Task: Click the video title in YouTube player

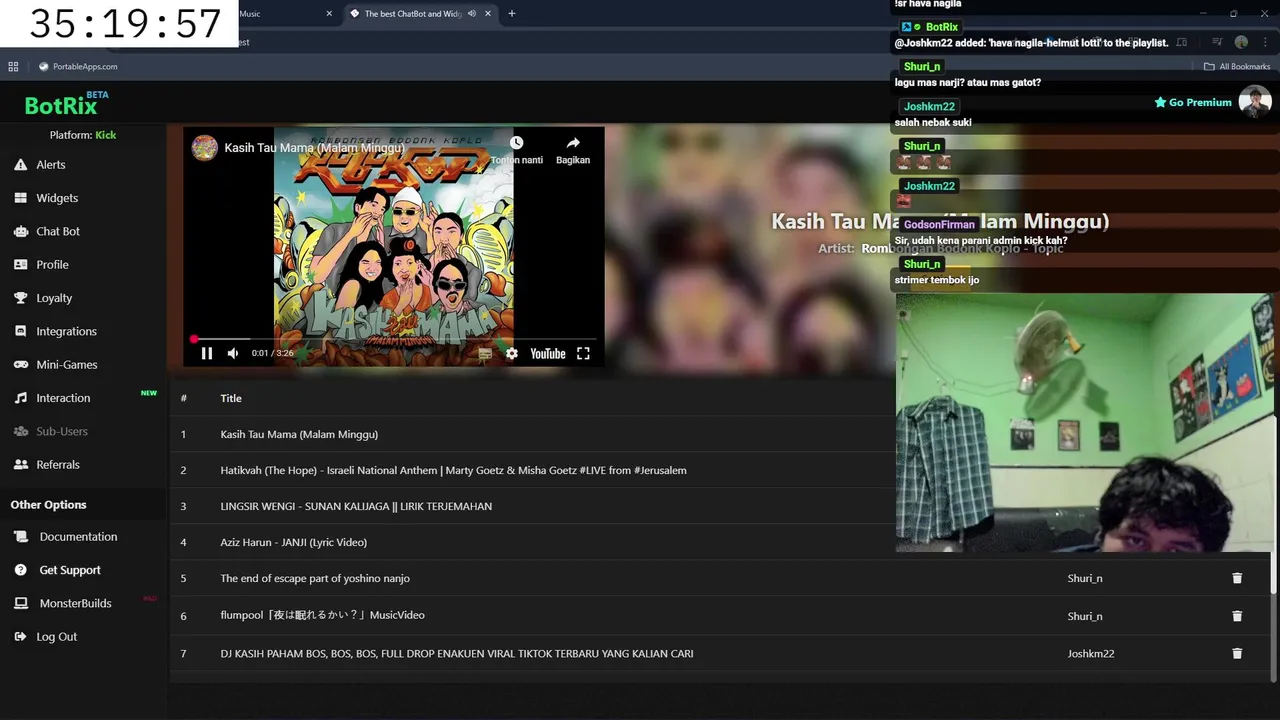Action: point(315,148)
